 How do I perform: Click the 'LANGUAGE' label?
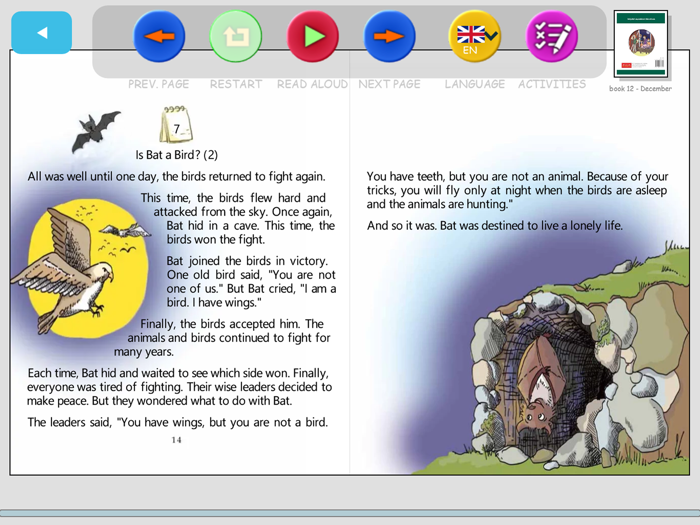475,84
